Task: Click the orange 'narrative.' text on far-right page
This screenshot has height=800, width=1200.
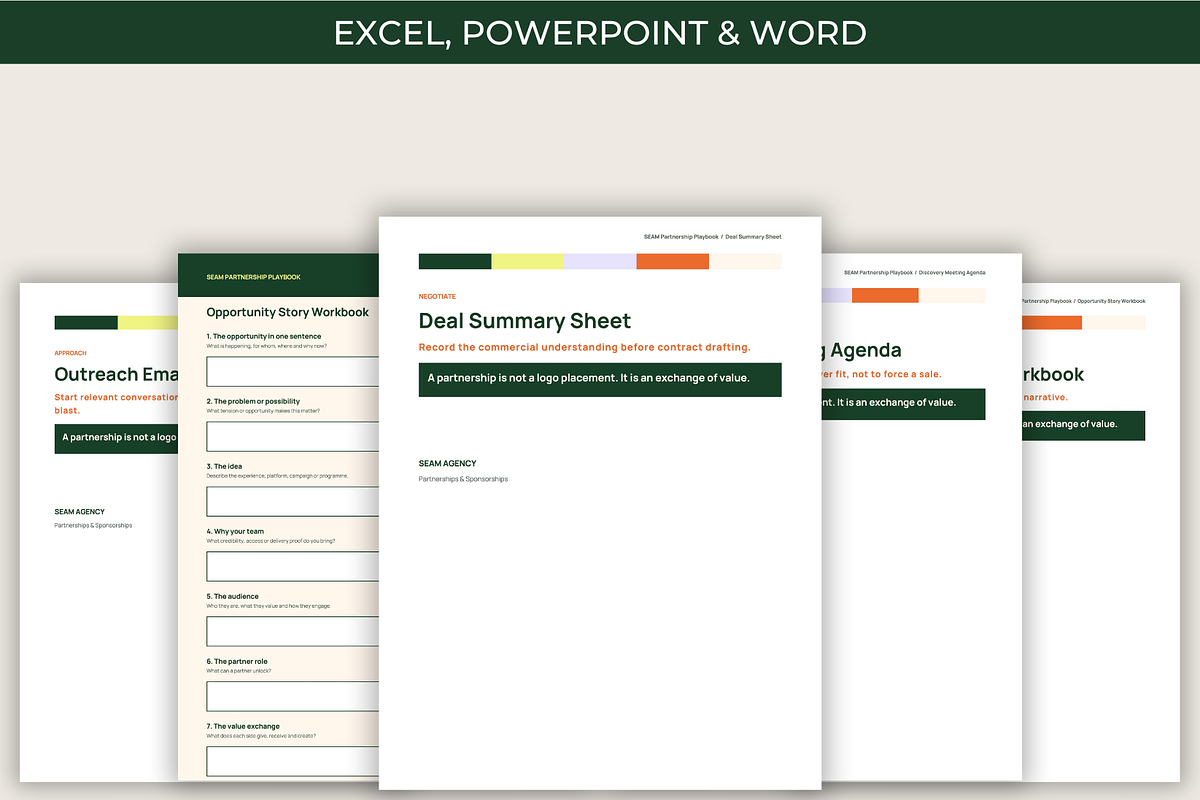Action: click(1045, 397)
